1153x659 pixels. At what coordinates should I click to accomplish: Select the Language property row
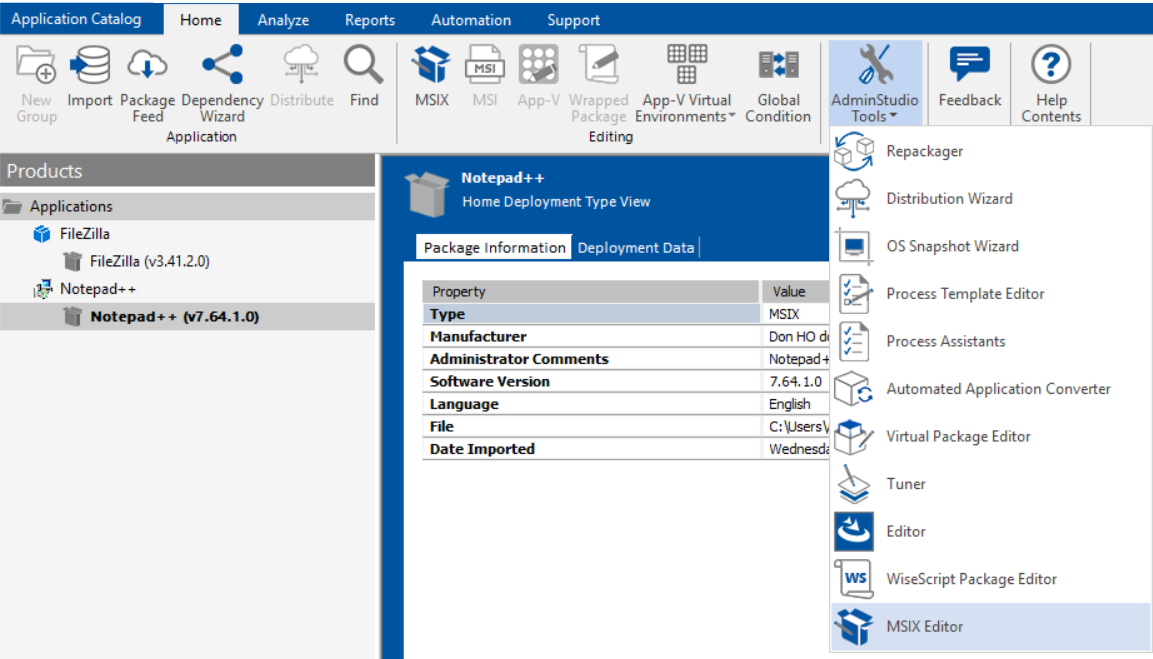626,405
